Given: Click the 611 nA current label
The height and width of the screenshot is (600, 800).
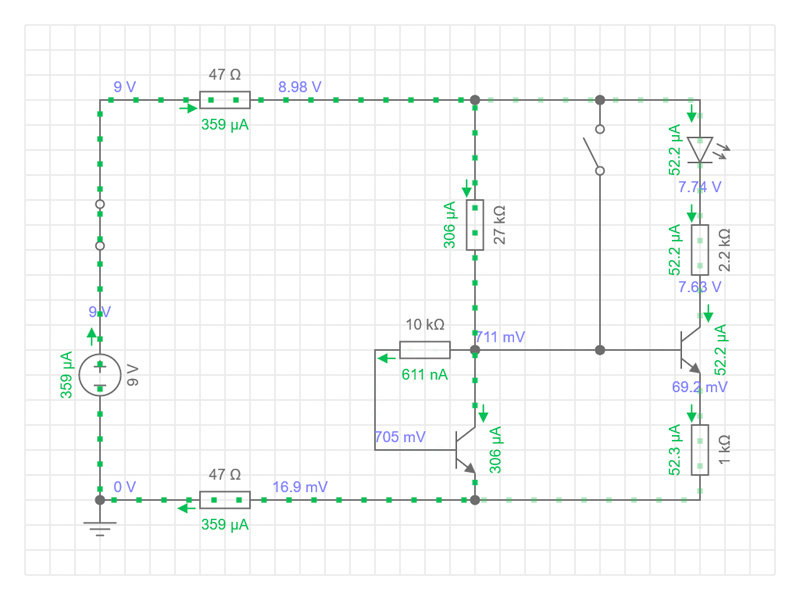Looking at the screenshot, I should [x=425, y=374].
